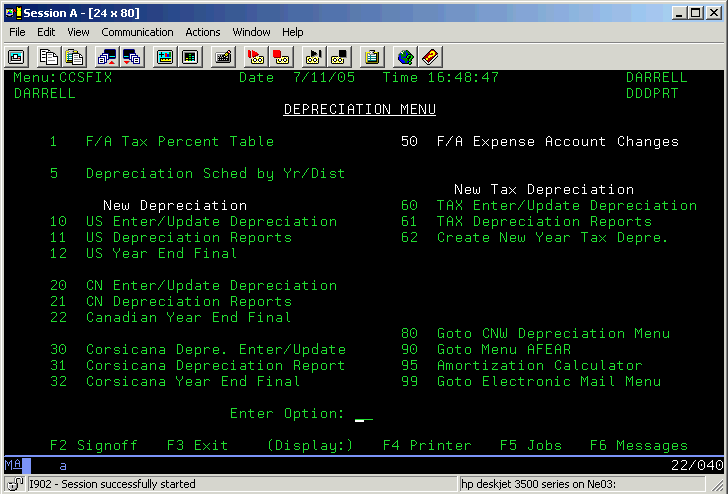Image resolution: width=728 pixels, height=494 pixels.
Task: Open the keyboard remap toolbar icon
Action: point(223,56)
